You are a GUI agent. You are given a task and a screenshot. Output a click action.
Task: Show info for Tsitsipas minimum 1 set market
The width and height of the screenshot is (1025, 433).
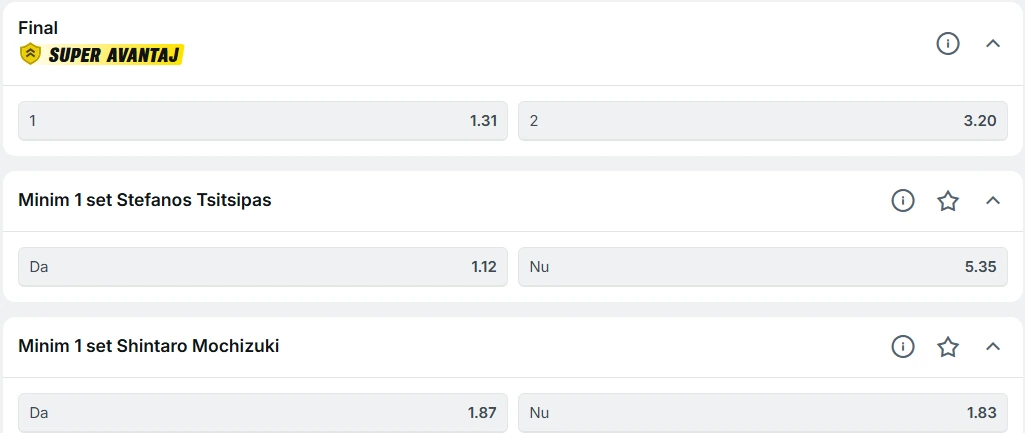pos(903,201)
